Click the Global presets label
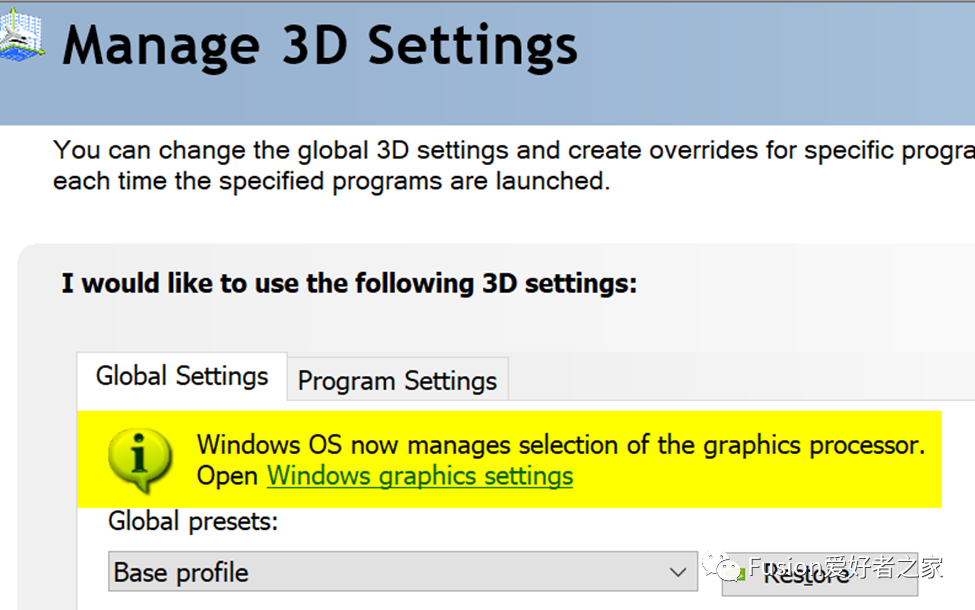This screenshot has height=610, width=975. (193, 521)
